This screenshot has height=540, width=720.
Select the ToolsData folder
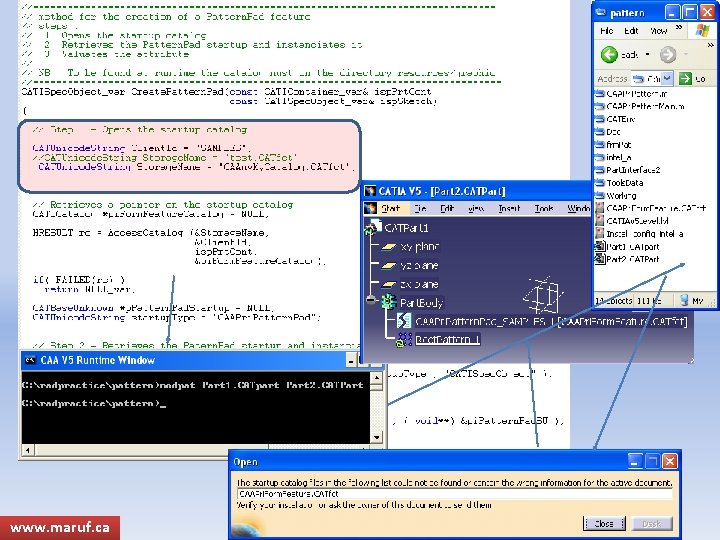(x=619, y=183)
